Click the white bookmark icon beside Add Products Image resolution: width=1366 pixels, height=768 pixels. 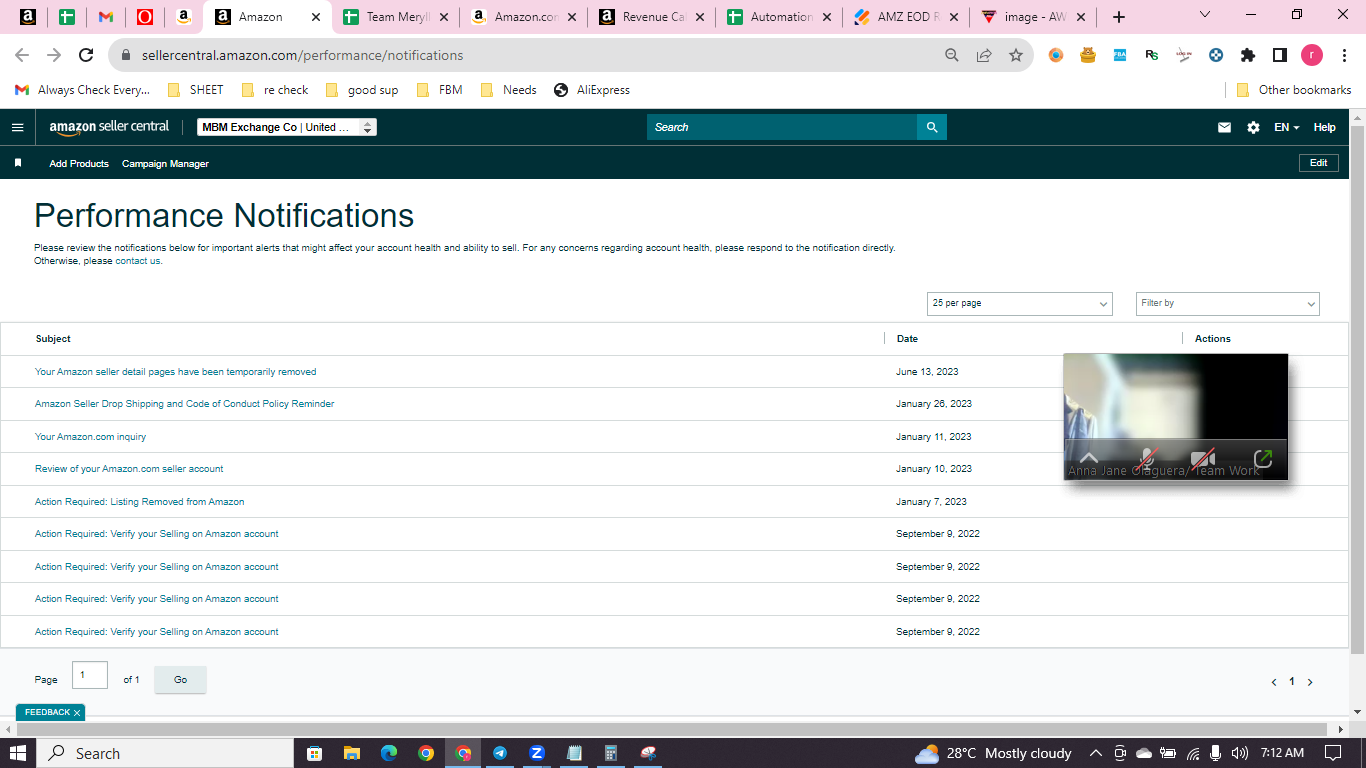18,162
